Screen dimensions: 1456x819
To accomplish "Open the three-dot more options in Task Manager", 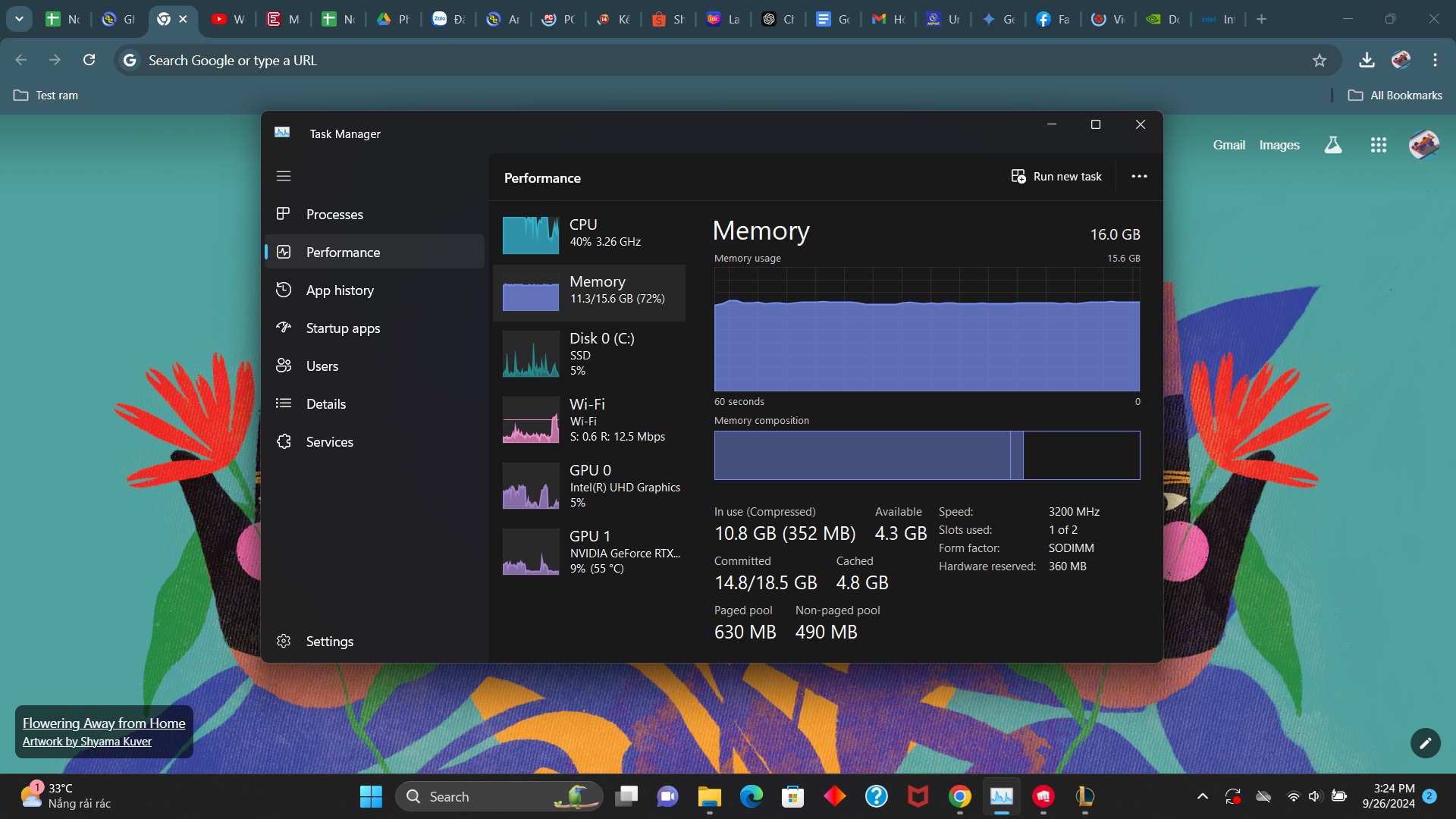I will [x=1139, y=177].
